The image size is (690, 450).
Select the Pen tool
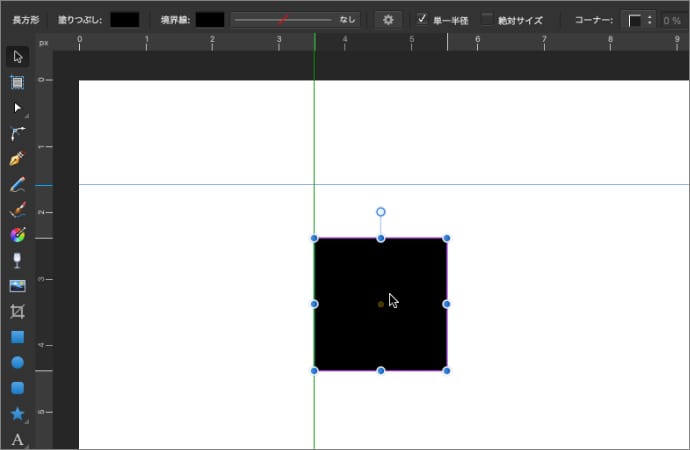point(17,159)
